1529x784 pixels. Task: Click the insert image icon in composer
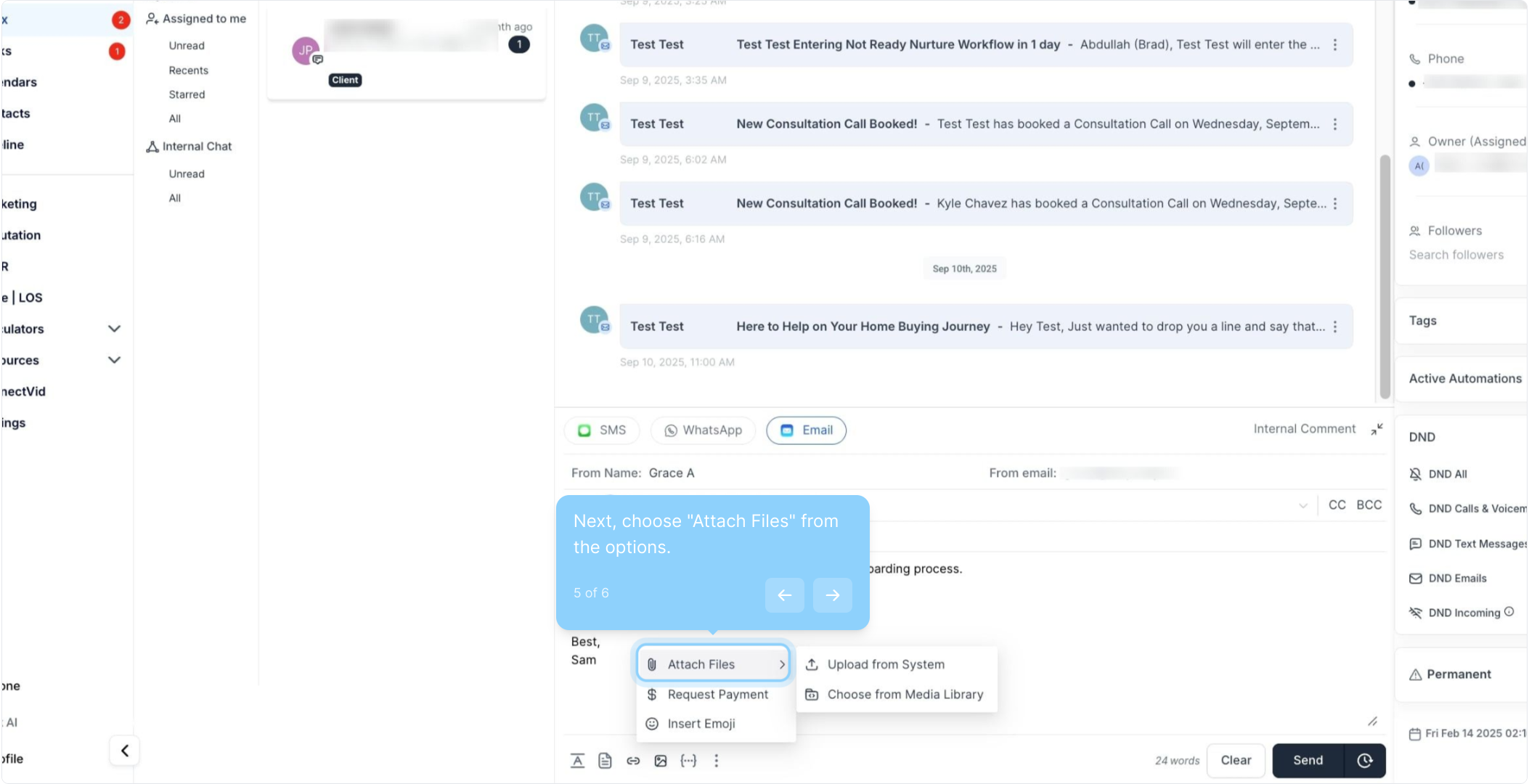(661, 760)
